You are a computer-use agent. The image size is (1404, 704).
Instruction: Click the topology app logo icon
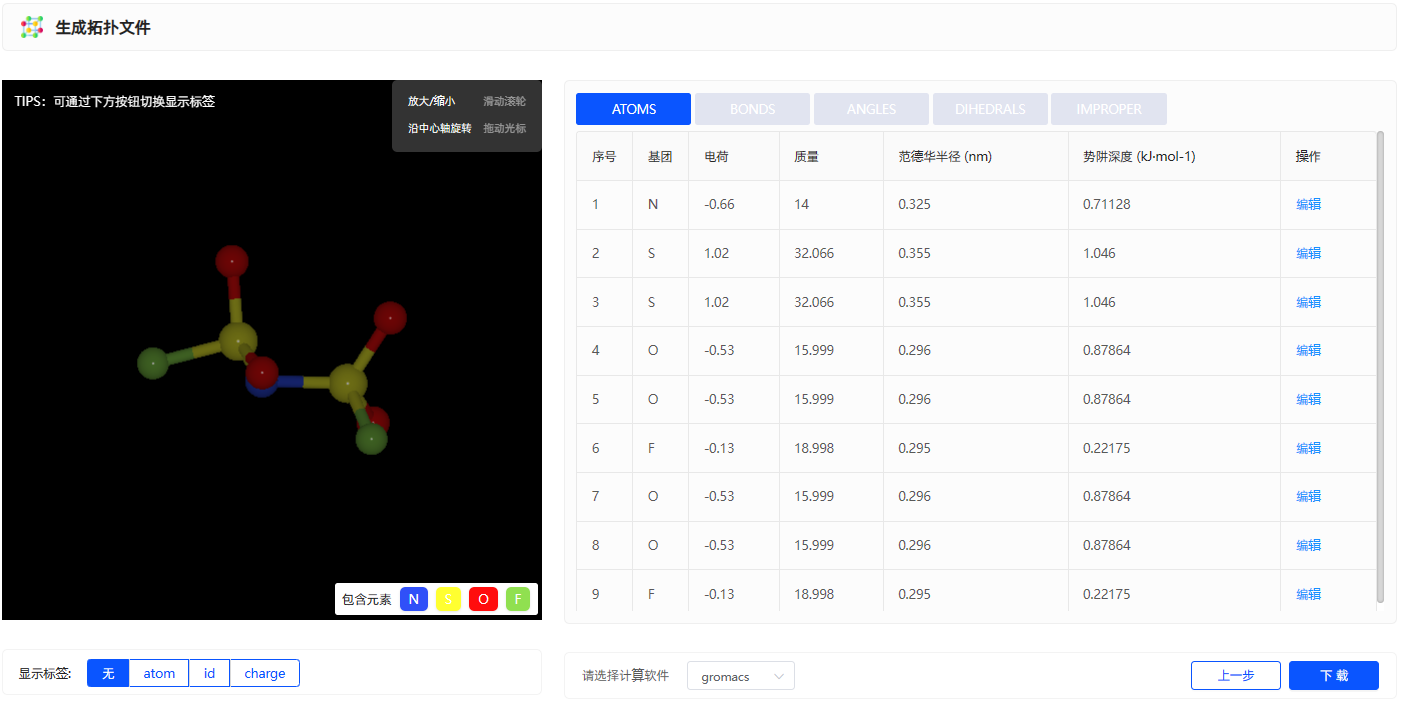pyautogui.click(x=32, y=27)
